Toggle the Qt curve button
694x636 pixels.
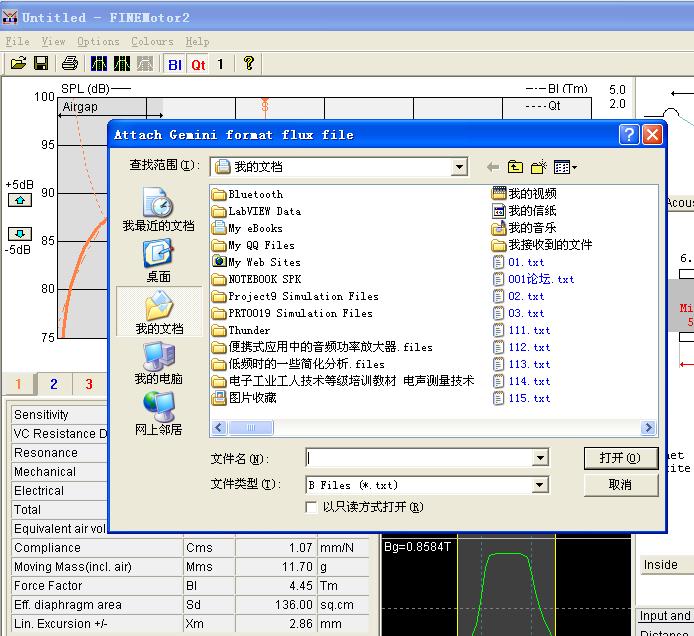point(198,65)
